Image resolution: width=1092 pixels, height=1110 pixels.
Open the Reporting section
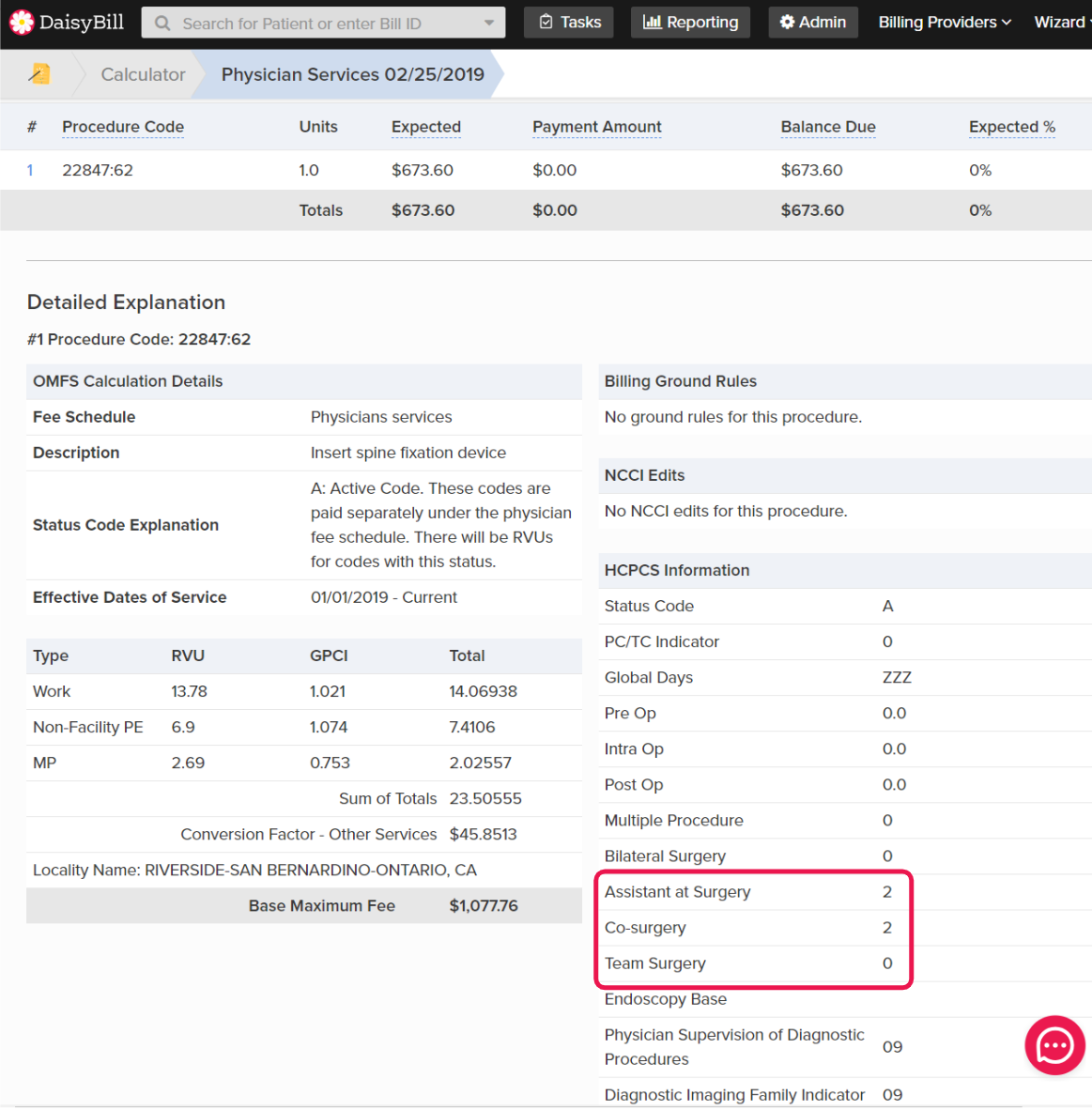690,23
